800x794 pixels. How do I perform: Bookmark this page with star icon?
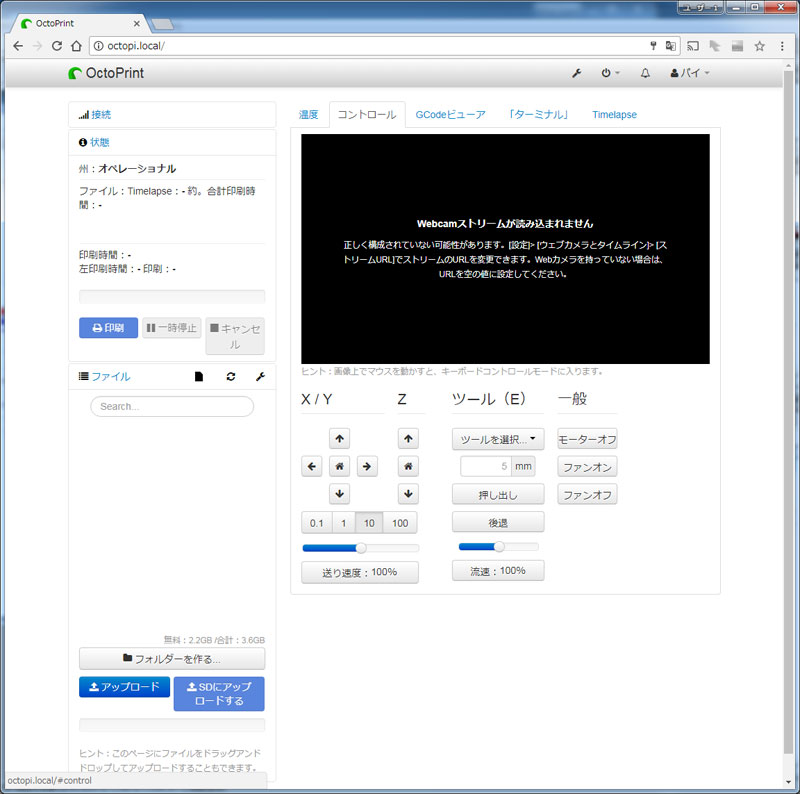coord(760,46)
